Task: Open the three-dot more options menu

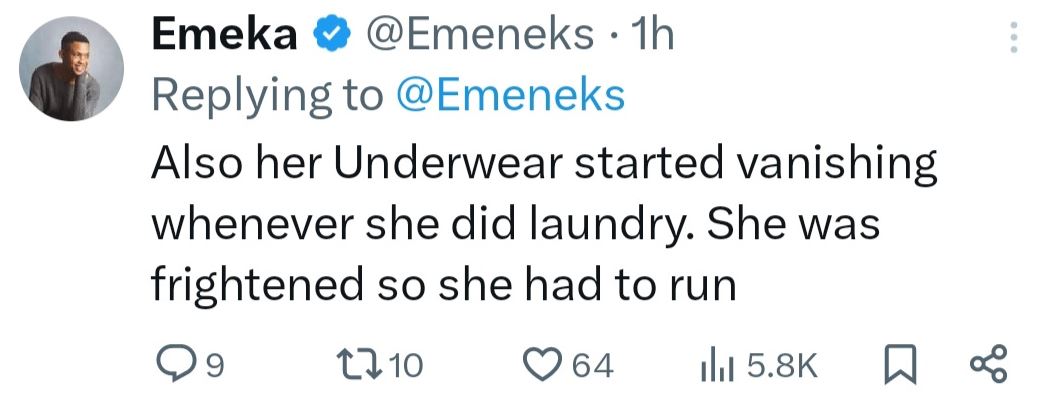Action: [1013, 39]
